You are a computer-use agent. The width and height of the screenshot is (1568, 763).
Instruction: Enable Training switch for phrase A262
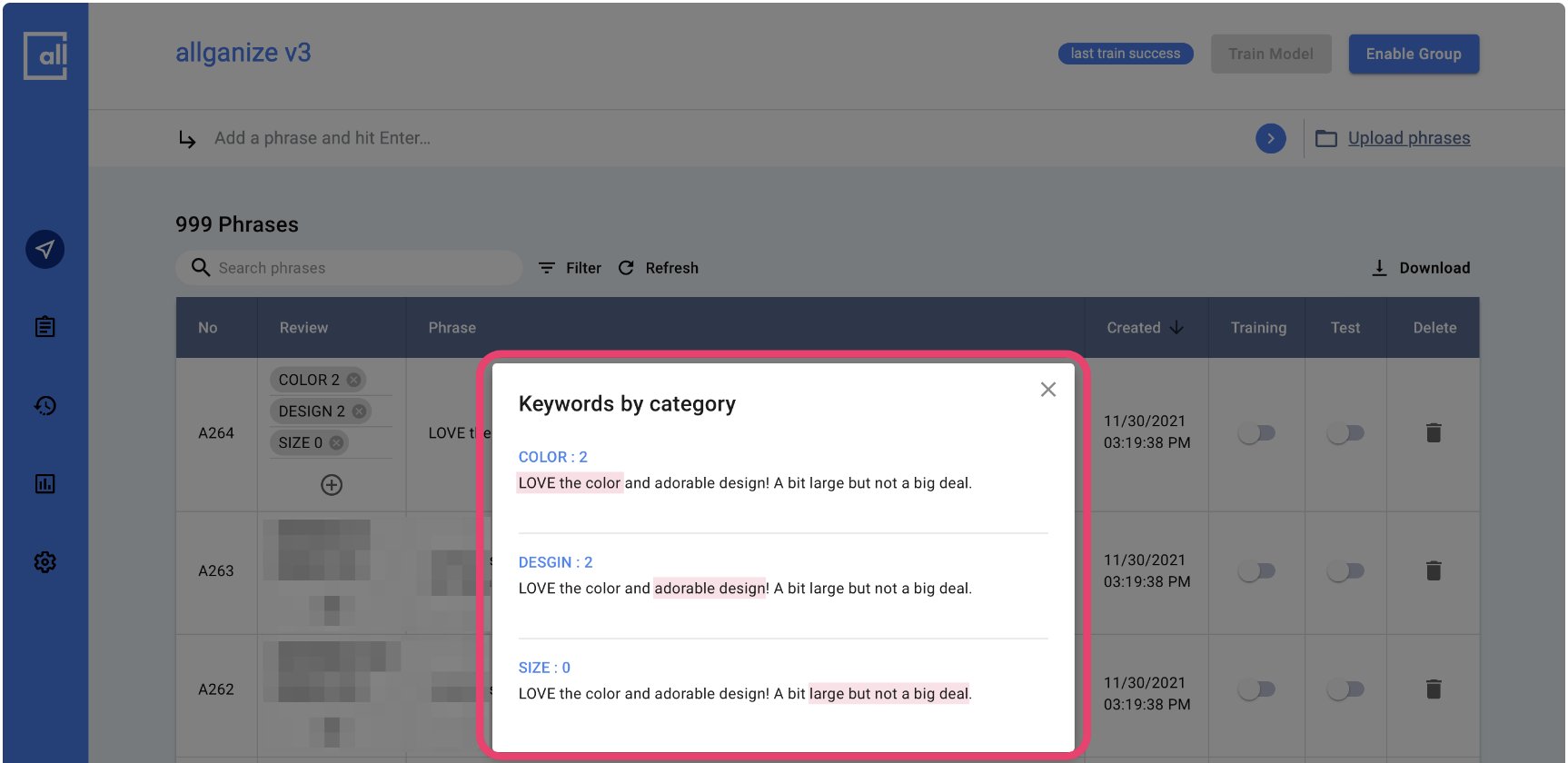click(x=1257, y=690)
